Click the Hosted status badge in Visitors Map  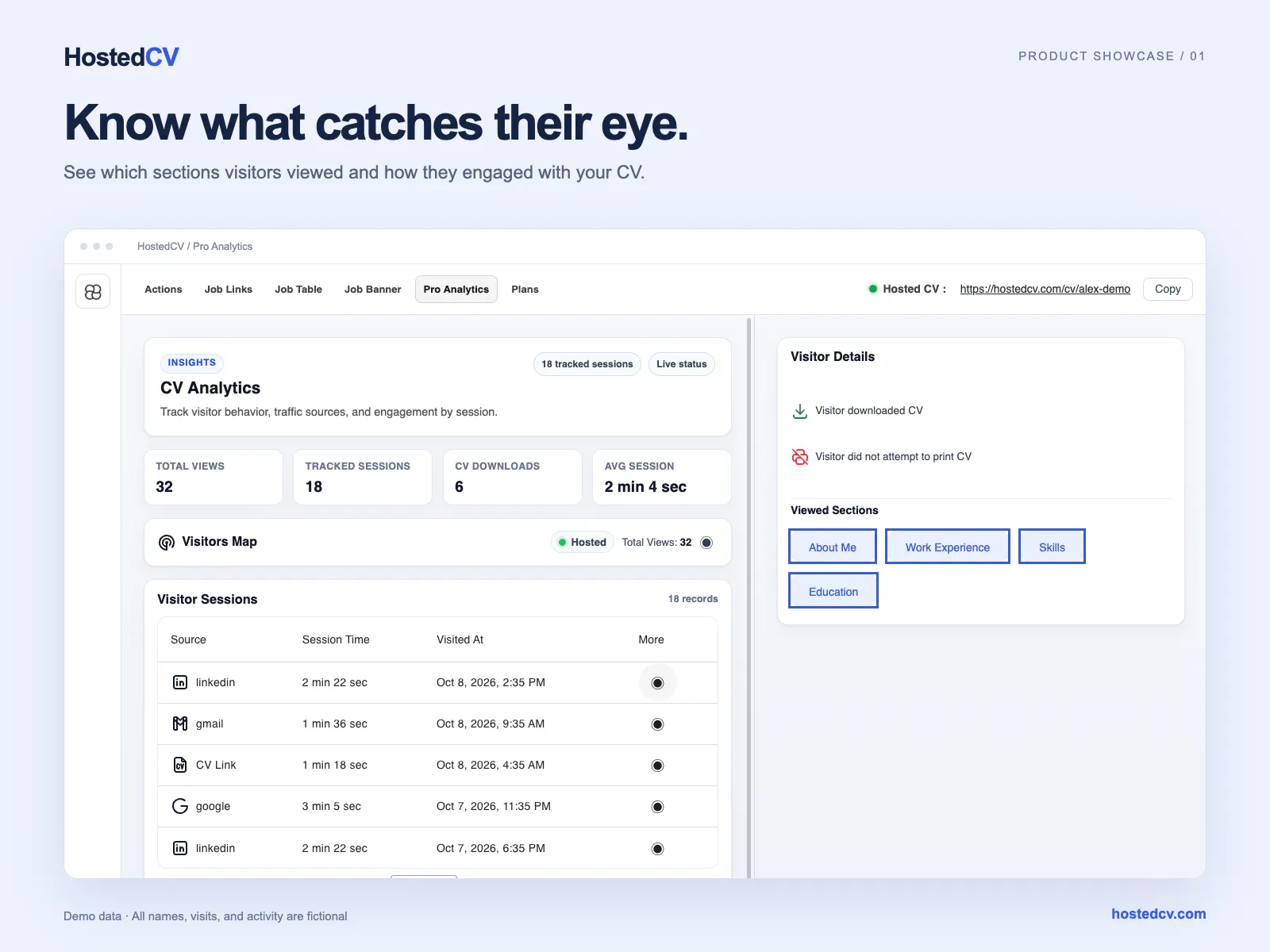[x=583, y=543]
